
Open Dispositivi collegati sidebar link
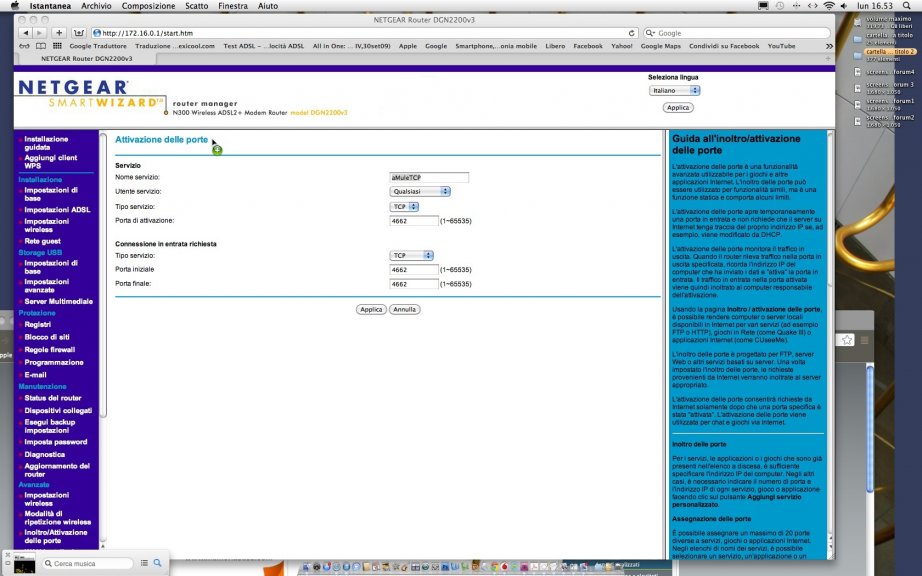[58, 411]
